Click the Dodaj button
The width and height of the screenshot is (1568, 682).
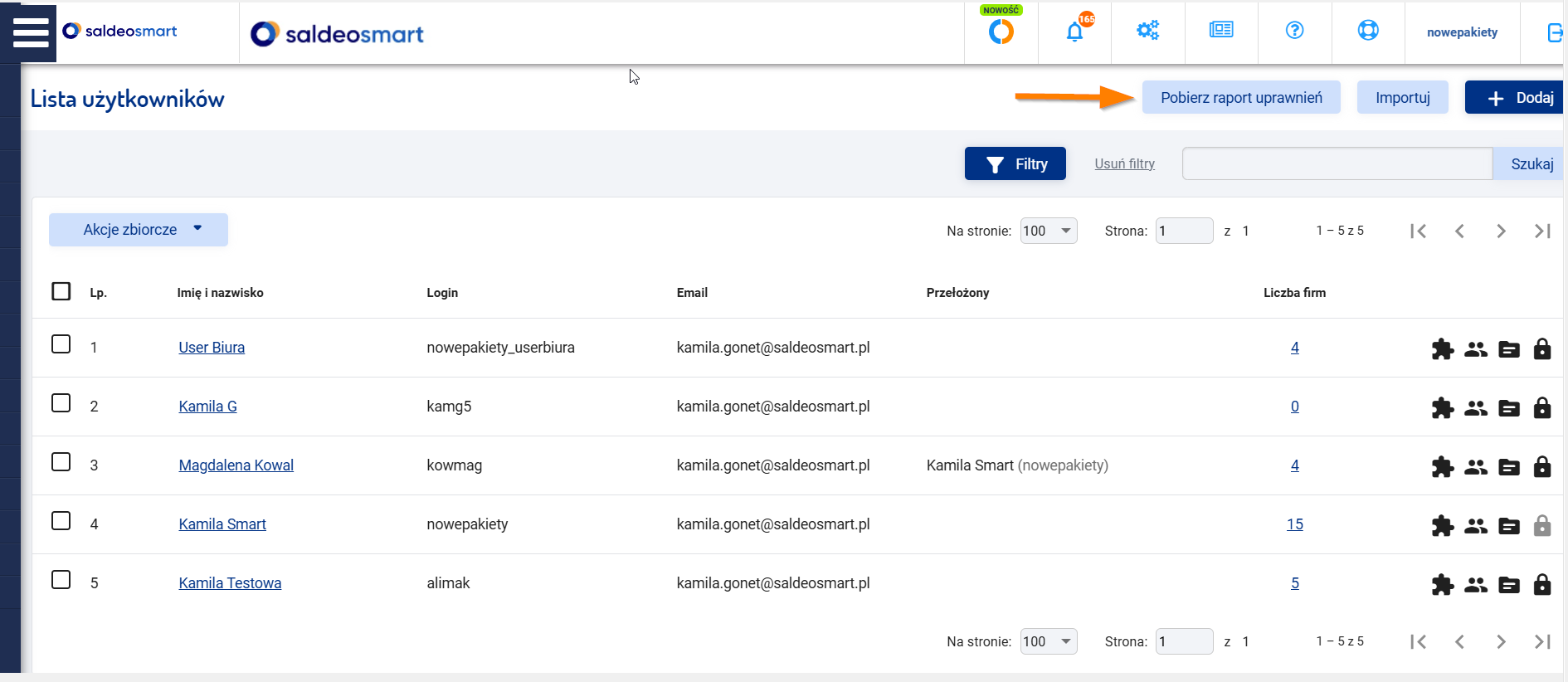tap(1515, 97)
